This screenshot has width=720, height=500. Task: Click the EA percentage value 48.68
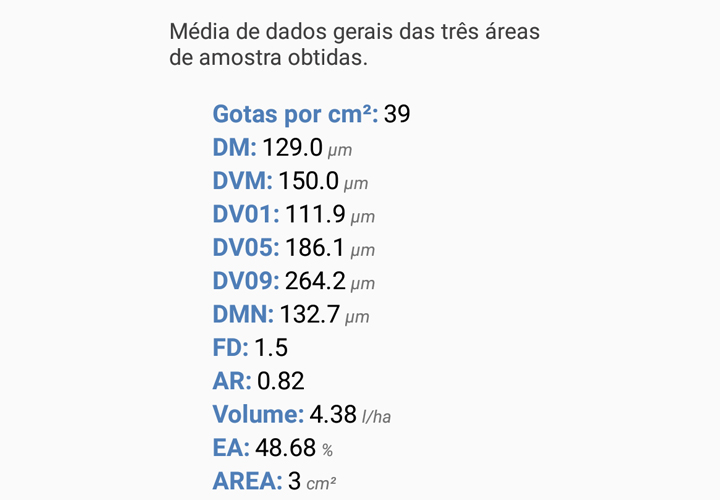285,447
